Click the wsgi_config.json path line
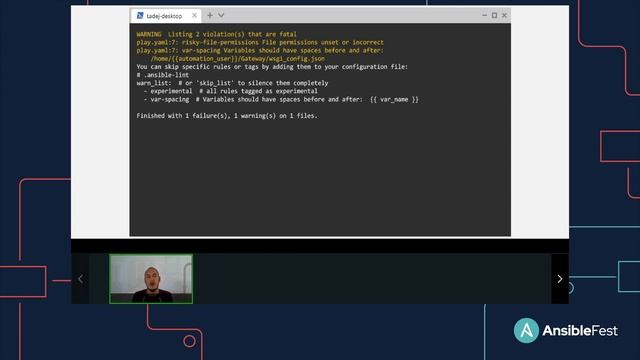 tap(238, 59)
